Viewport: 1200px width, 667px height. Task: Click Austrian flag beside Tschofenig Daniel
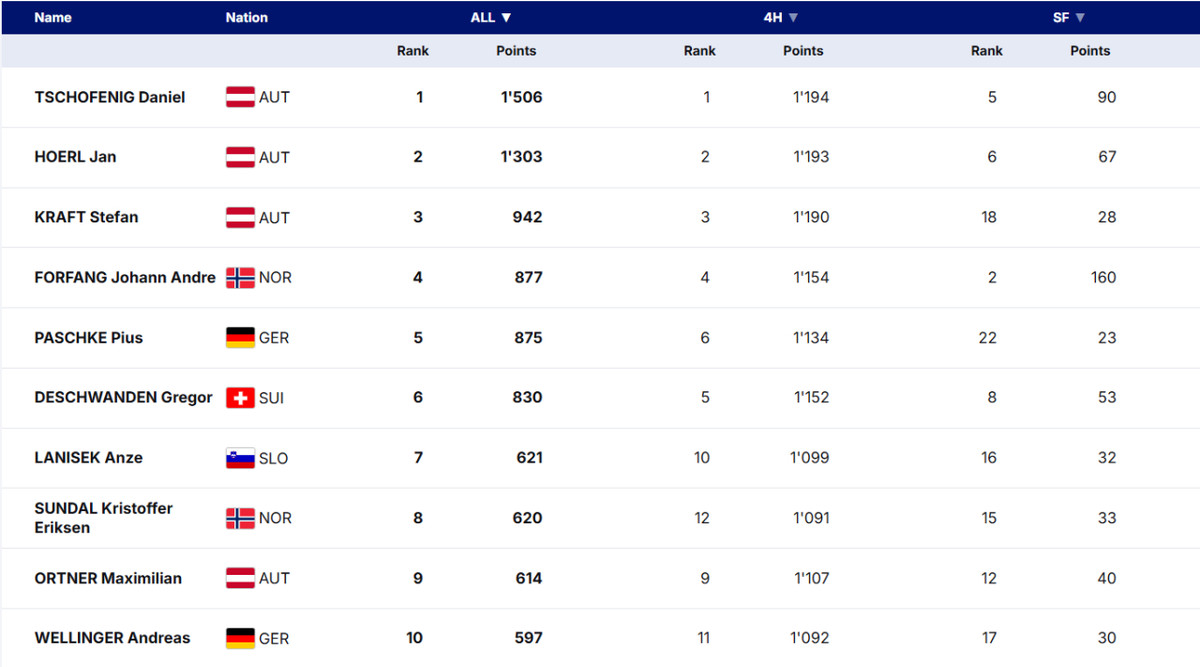click(x=240, y=97)
